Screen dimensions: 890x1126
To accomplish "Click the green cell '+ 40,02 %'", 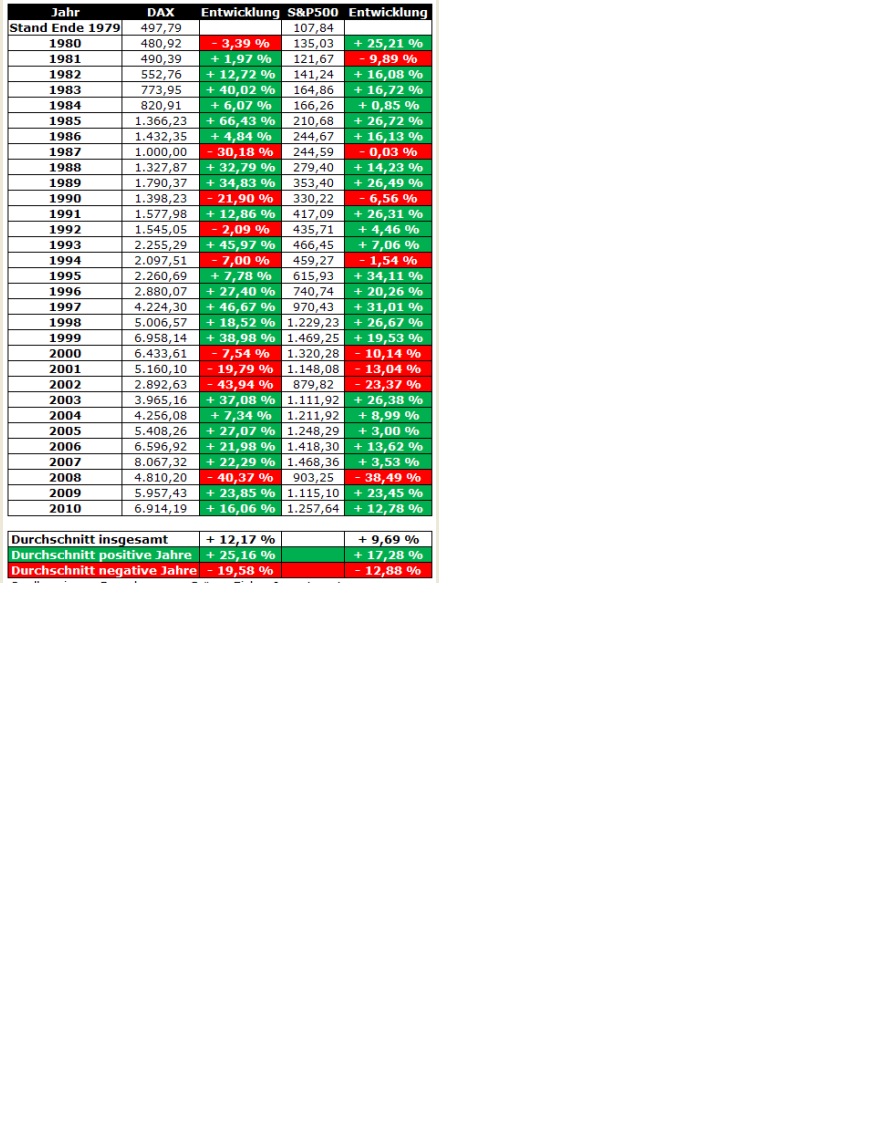I will point(241,90).
